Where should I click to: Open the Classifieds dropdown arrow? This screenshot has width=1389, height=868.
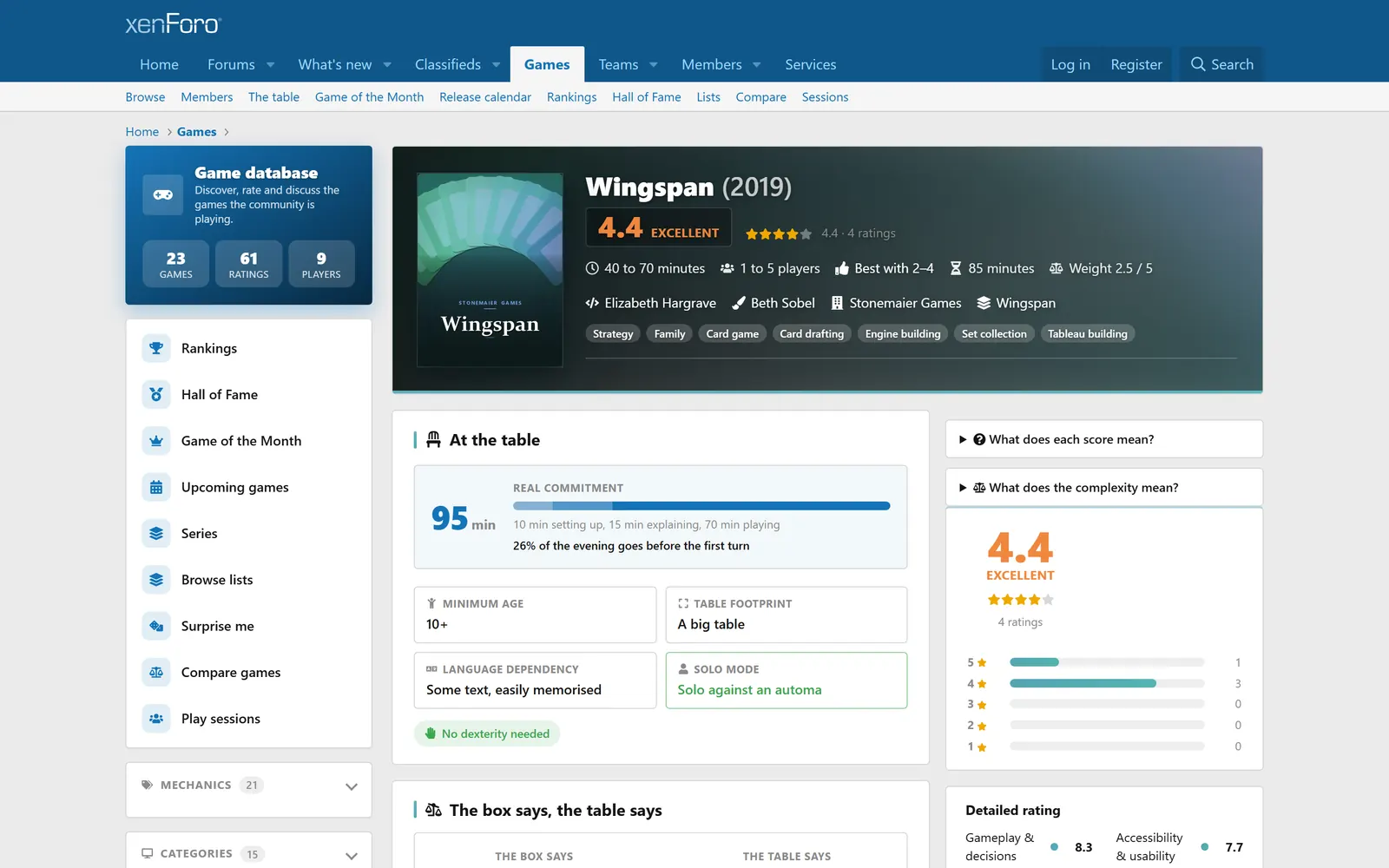pos(497,64)
